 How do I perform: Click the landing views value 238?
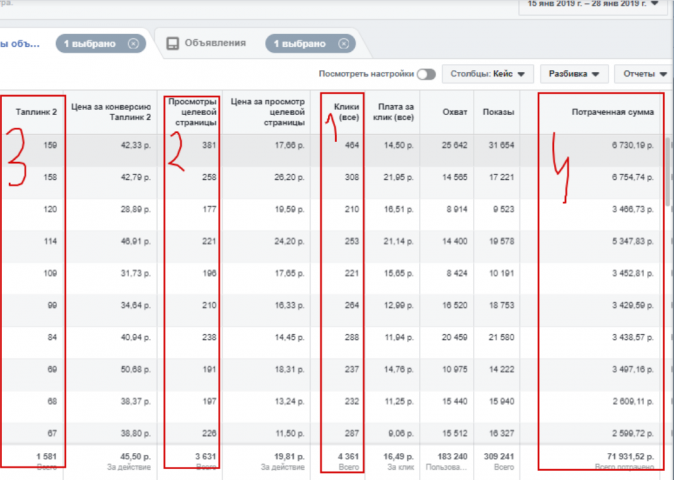coord(209,337)
